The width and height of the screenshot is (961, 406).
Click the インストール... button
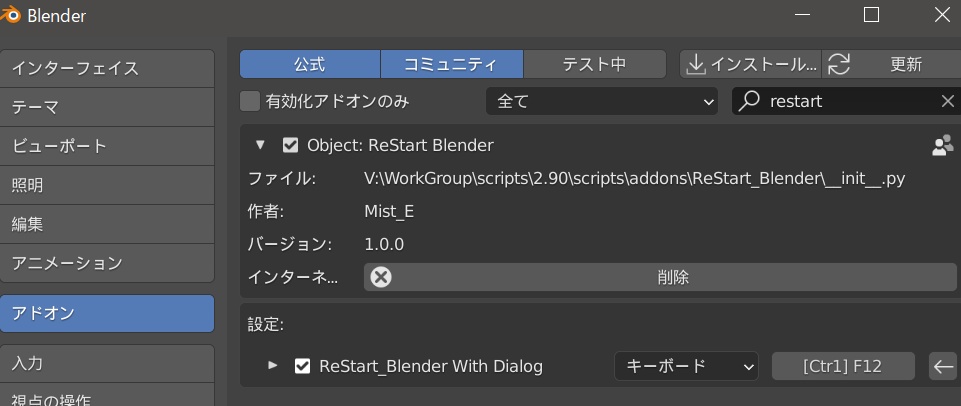(x=750, y=64)
